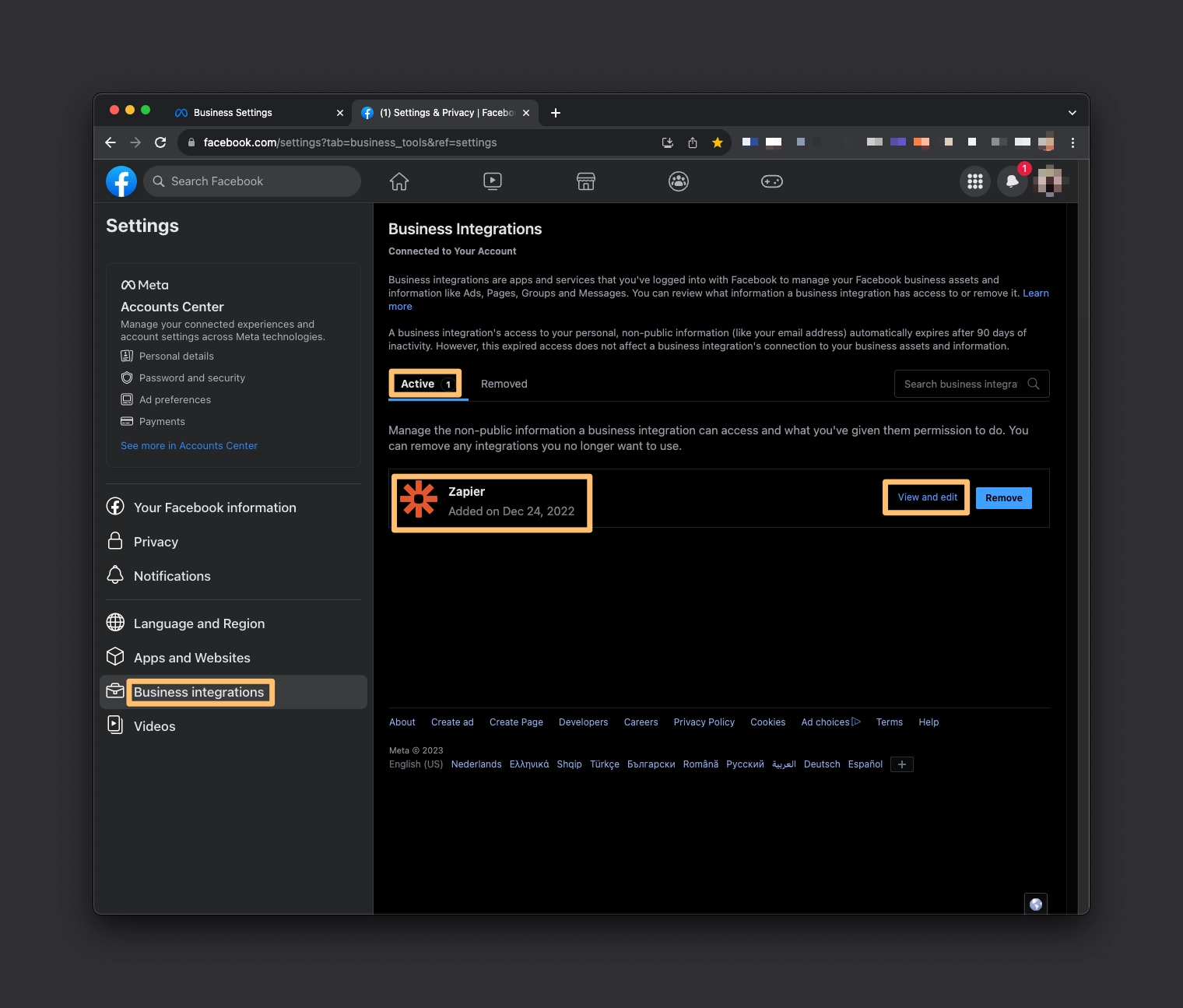Open Privacy settings

click(x=233, y=542)
